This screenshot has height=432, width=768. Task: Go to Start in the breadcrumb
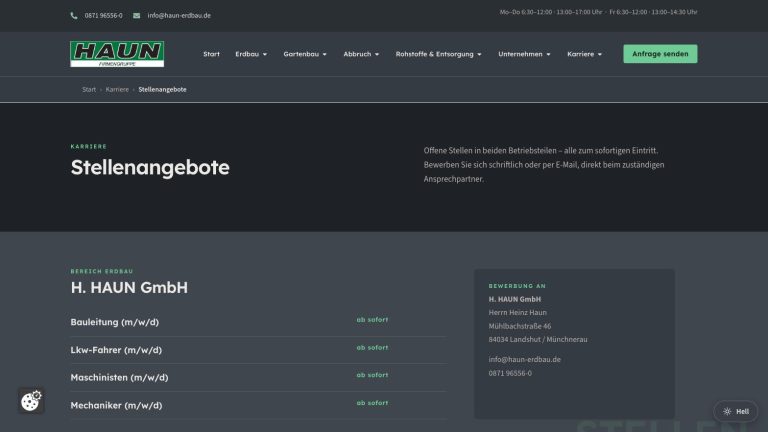click(89, 90)
